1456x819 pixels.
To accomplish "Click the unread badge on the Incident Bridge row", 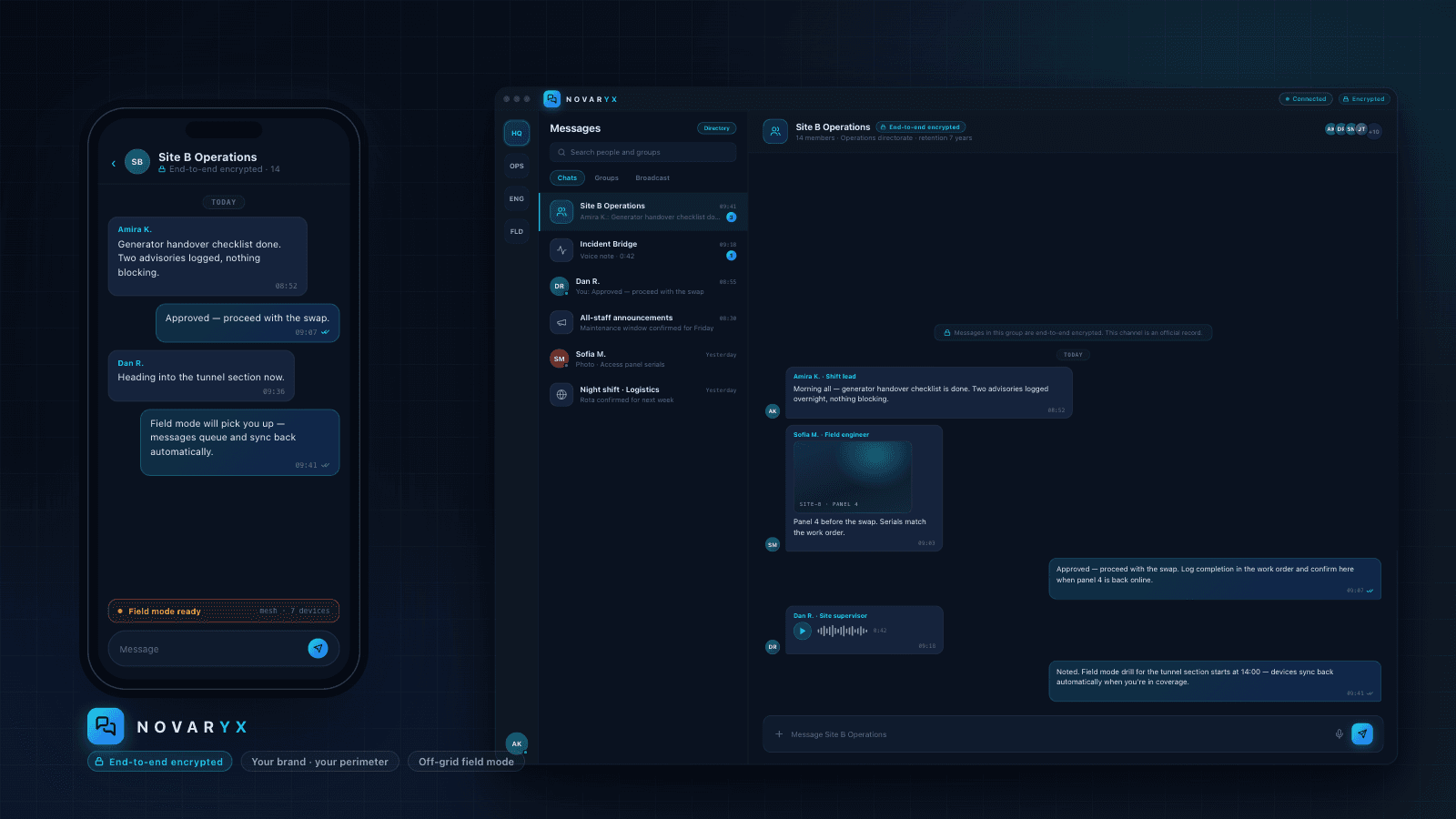I will 731,256.
